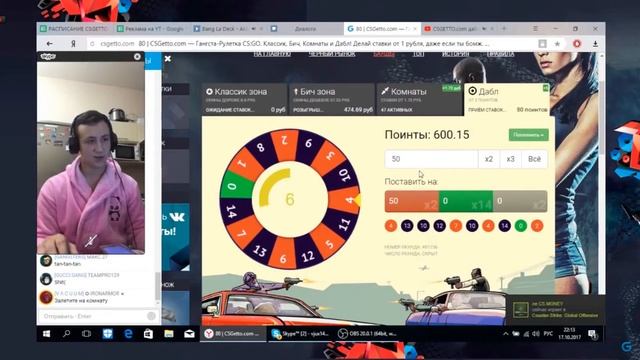Click the НА ГЛАВНУЮ nav link
640x360 pixels.
tap(271, 54)
